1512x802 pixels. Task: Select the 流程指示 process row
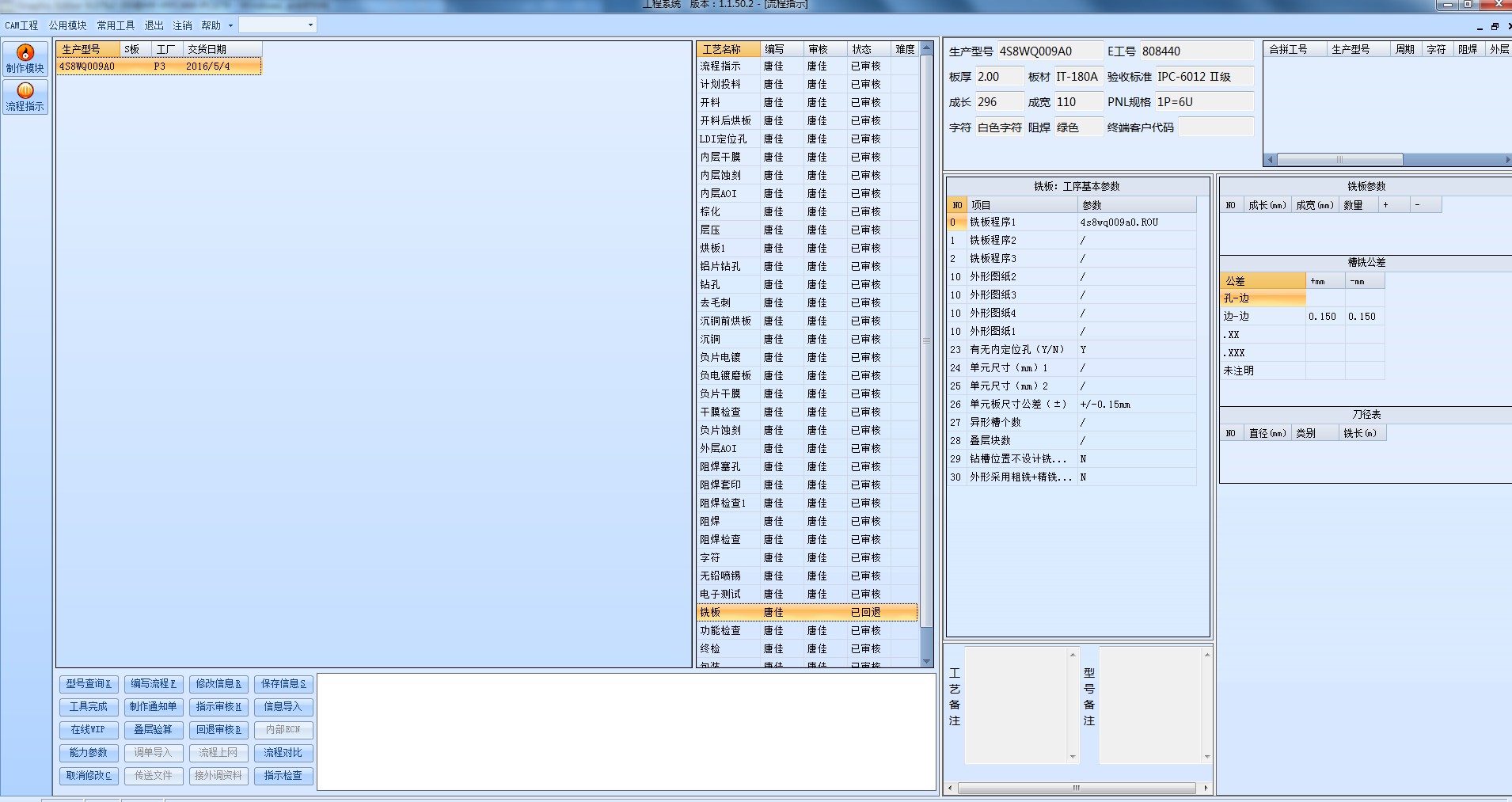pyautogui.click(x=807, y=67)
